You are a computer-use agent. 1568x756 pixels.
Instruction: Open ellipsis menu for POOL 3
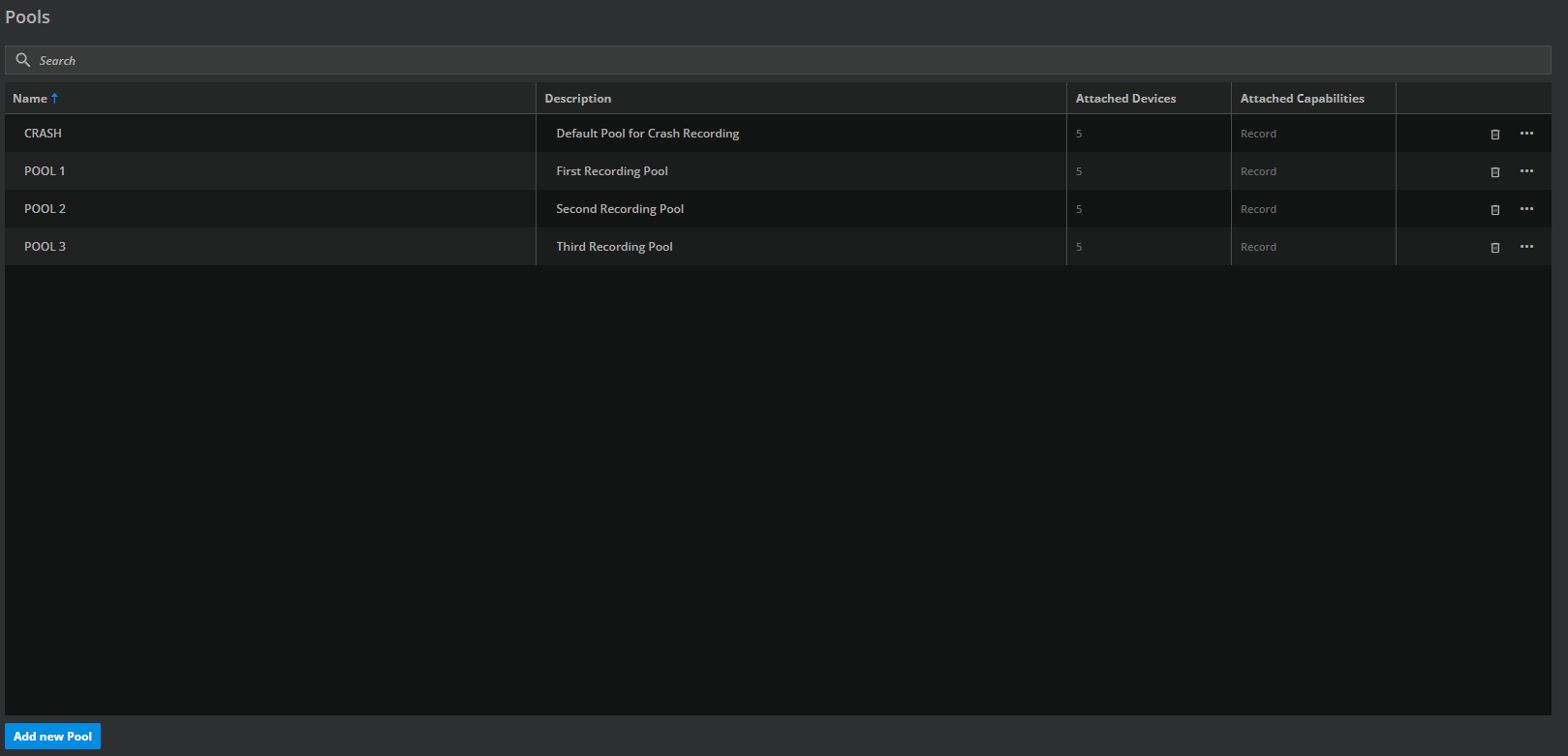point(1526,247)
